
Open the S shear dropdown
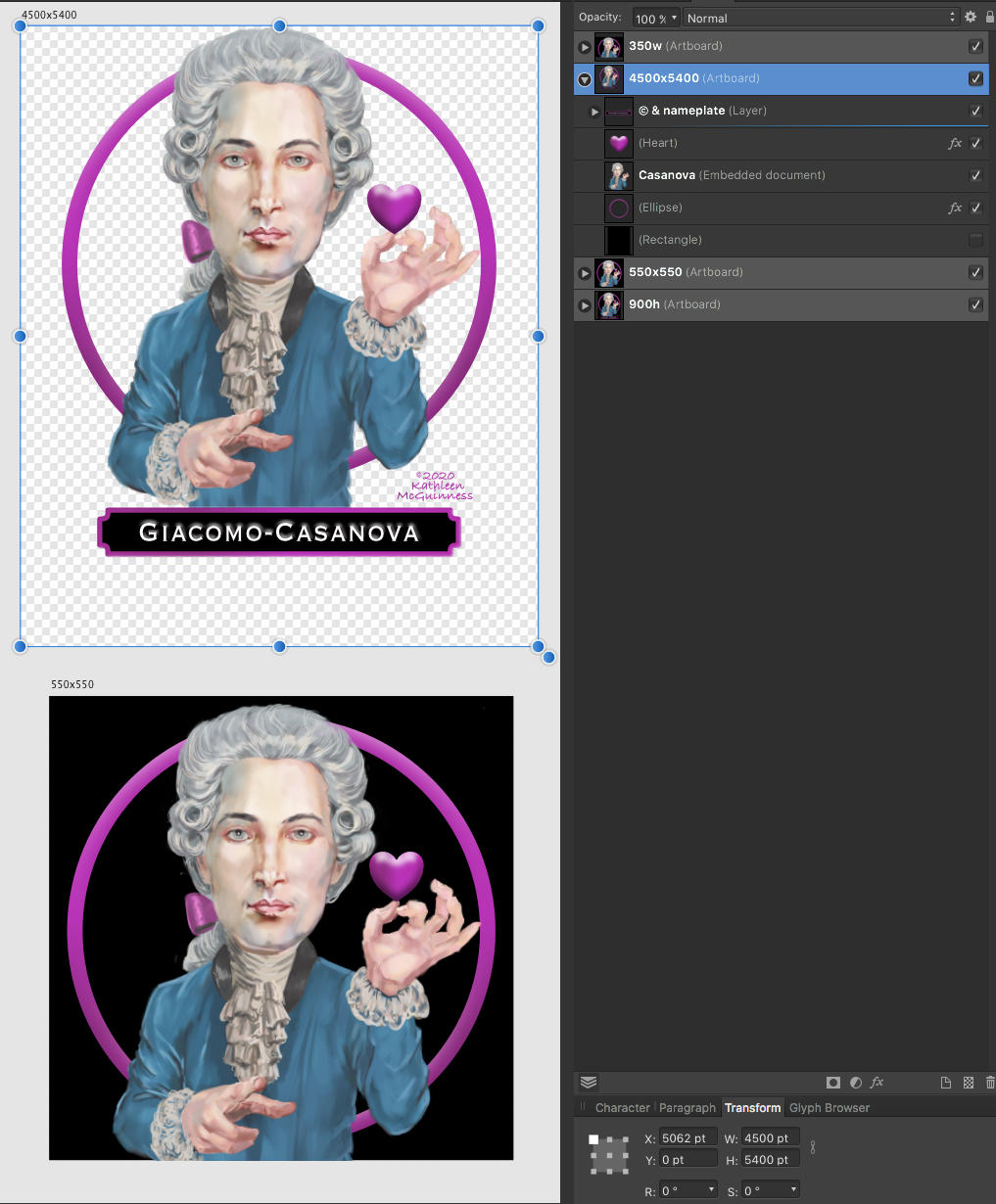click(771, 1190)
